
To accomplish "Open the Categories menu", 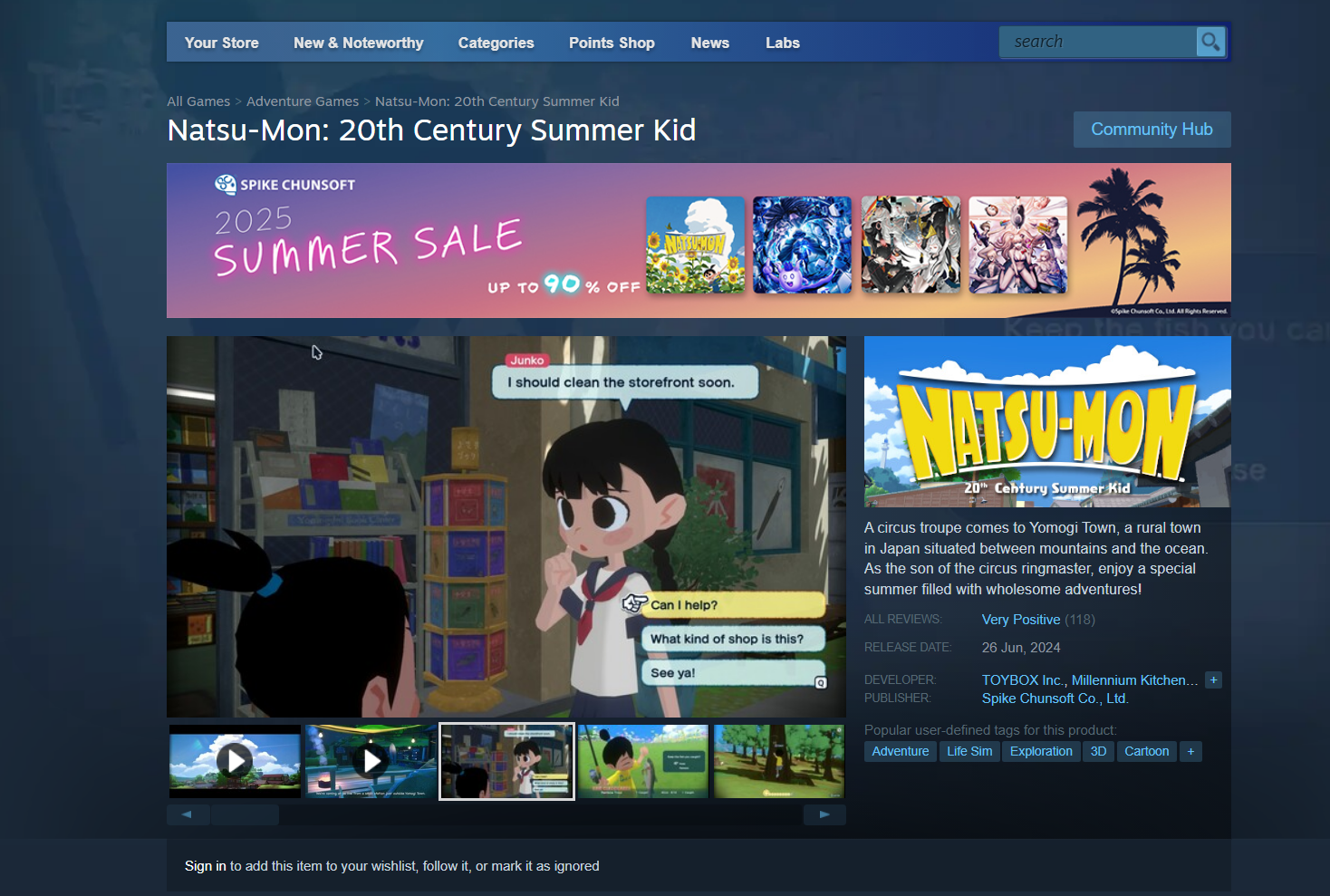I will [x=496, y=43].
